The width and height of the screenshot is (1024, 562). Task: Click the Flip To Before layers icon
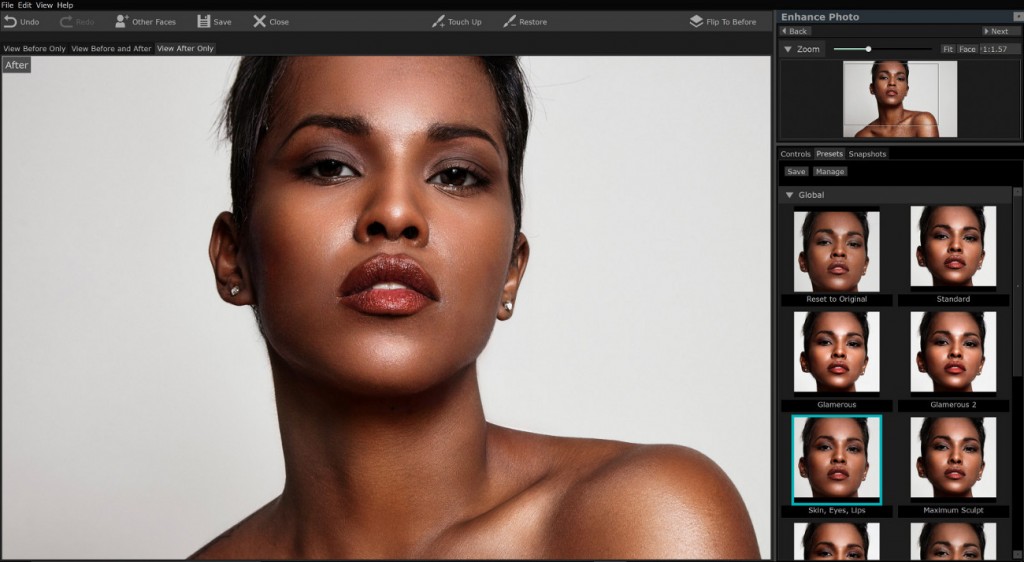click(x=696, y=22)
